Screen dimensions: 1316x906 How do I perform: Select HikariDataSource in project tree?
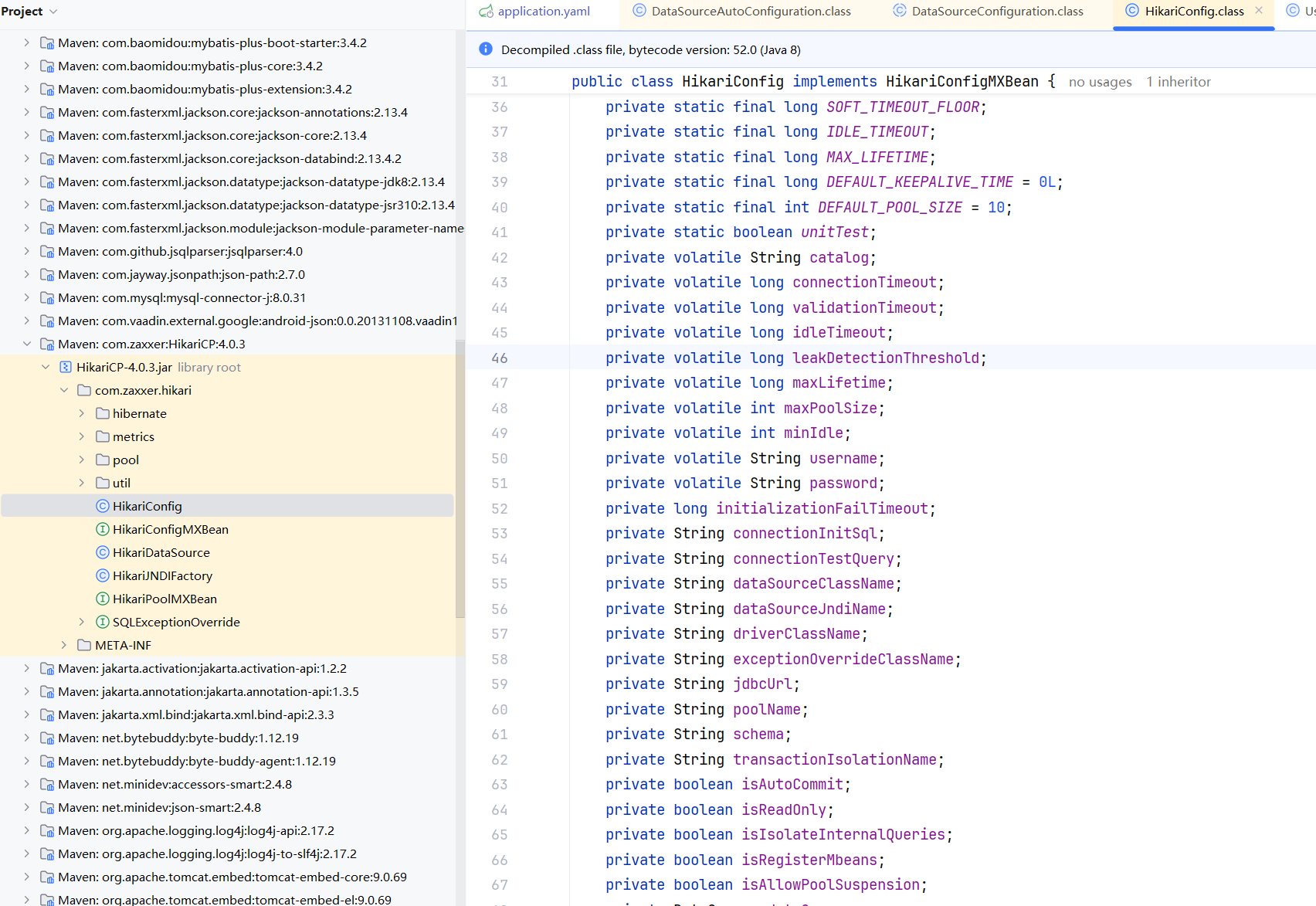(161, 552)
